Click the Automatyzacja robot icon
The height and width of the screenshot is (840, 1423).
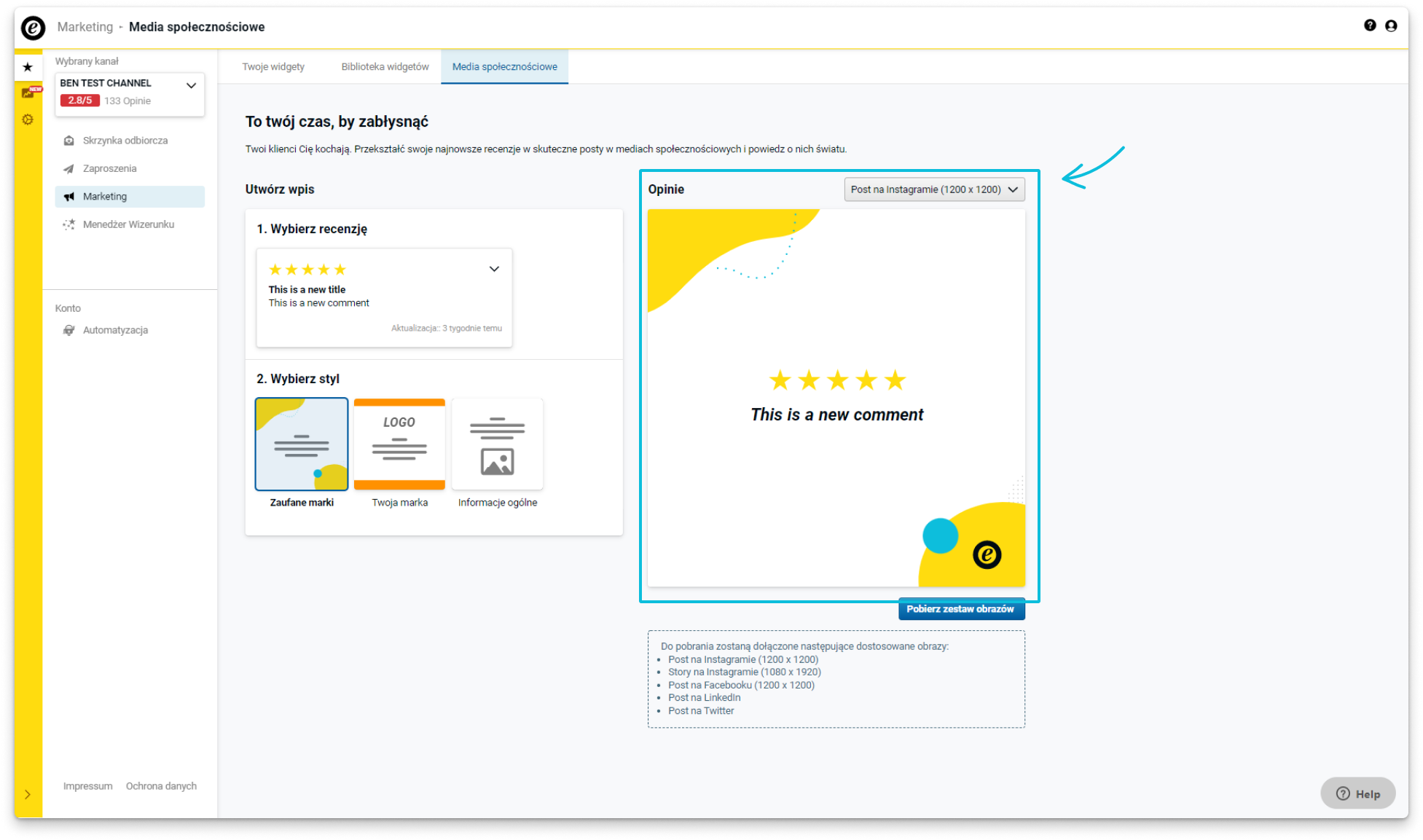coord(68,330)
